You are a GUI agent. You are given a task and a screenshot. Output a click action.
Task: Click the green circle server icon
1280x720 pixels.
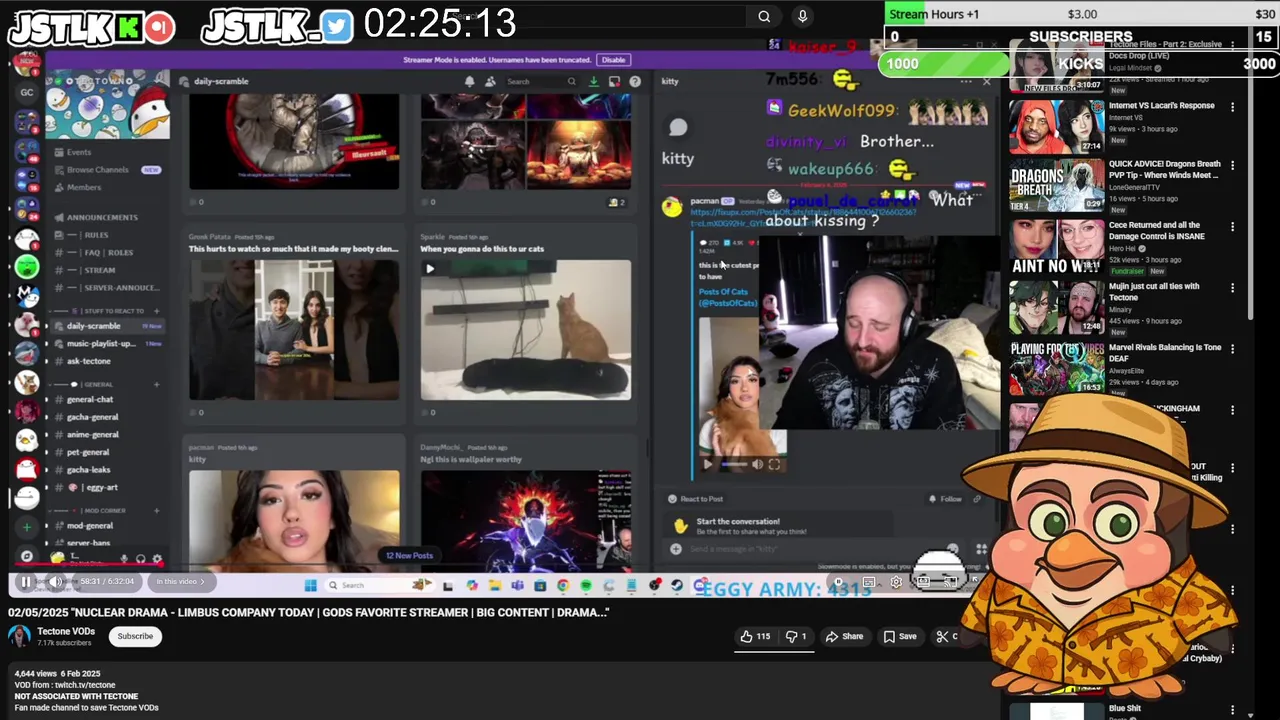click(x=27, y=267)
